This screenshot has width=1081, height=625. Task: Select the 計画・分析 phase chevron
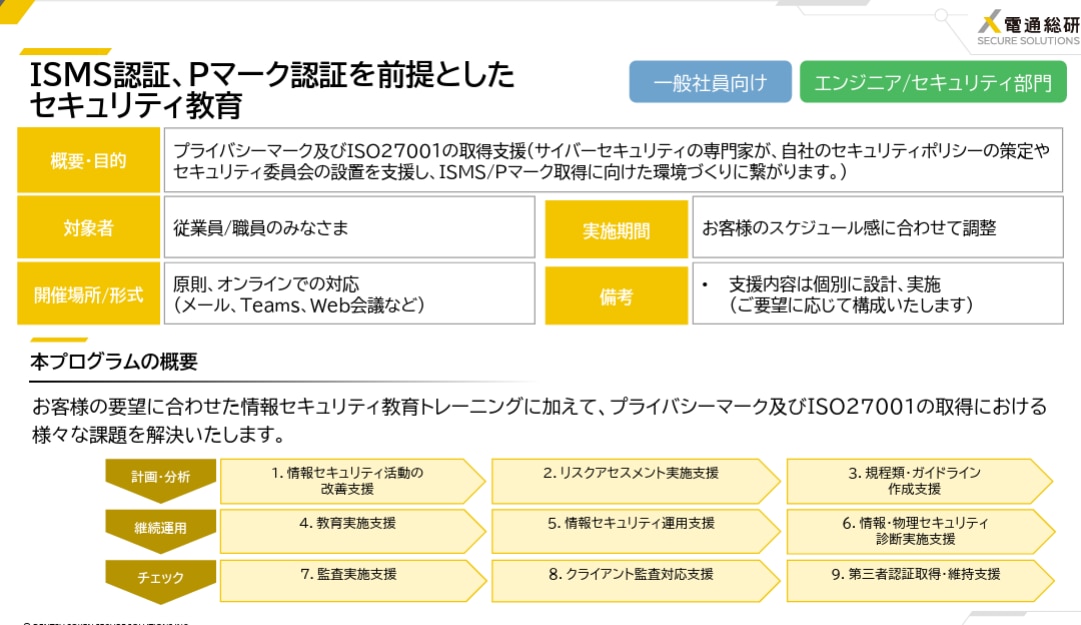click(161, 480)
